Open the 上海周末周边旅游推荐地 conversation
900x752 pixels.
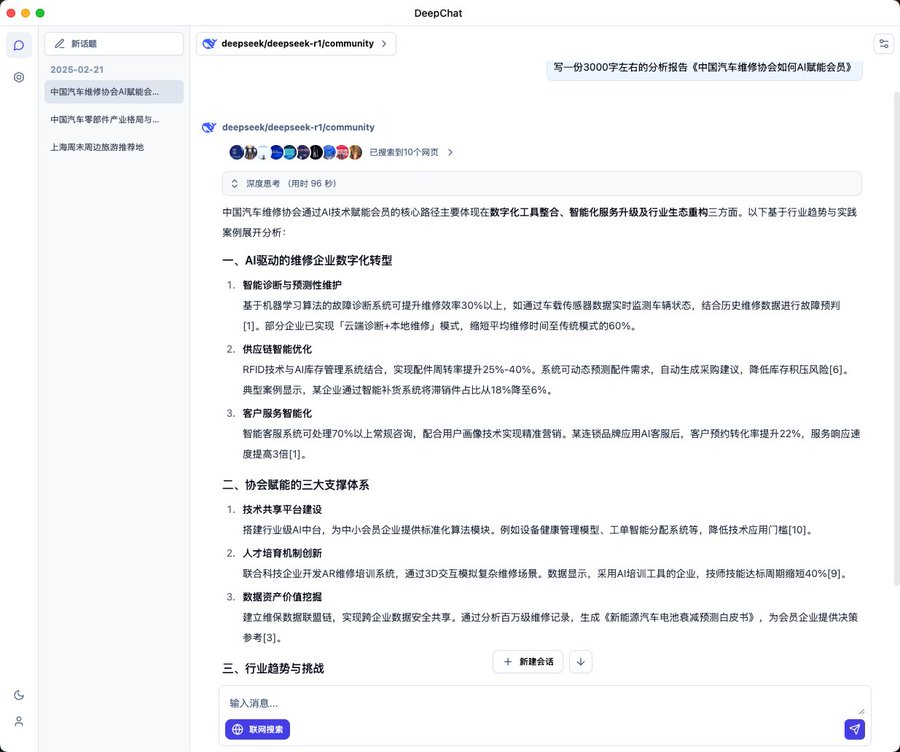tap(98, 147)
